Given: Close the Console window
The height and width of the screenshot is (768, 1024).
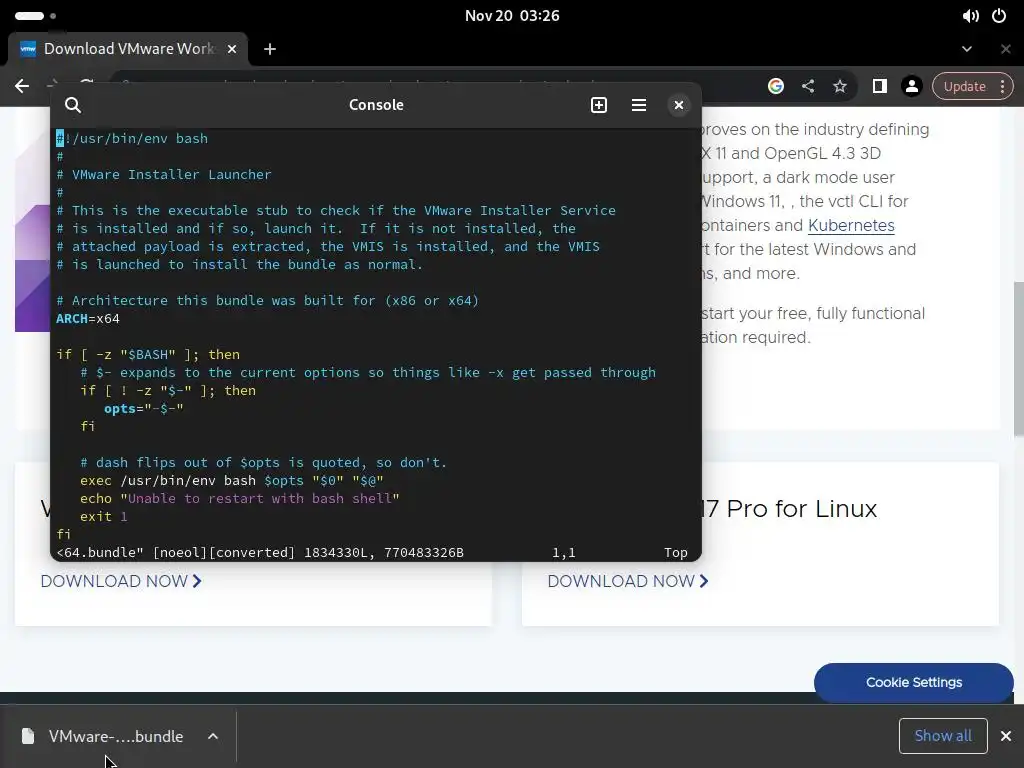Looking at the screenshot, I should point(679,105).
